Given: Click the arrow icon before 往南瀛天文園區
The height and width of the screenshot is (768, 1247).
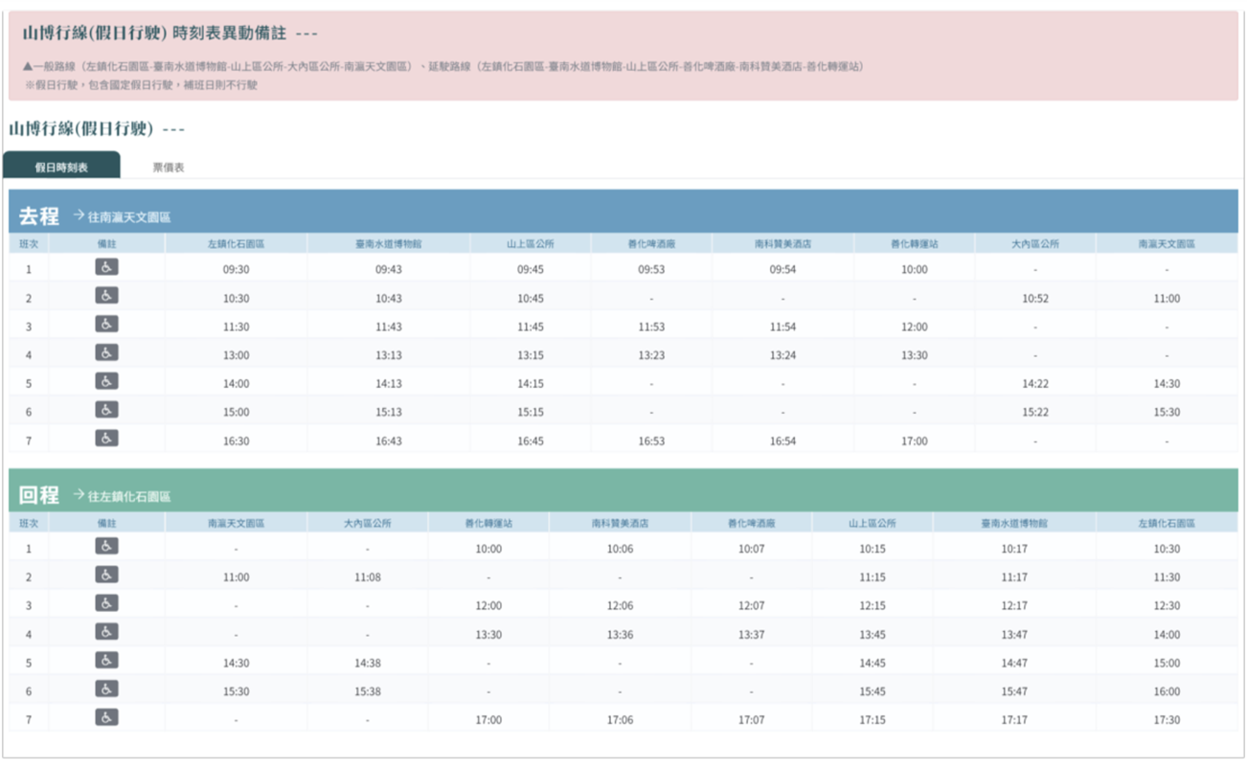Looking at the screenshot, I should tap(79, 216).
